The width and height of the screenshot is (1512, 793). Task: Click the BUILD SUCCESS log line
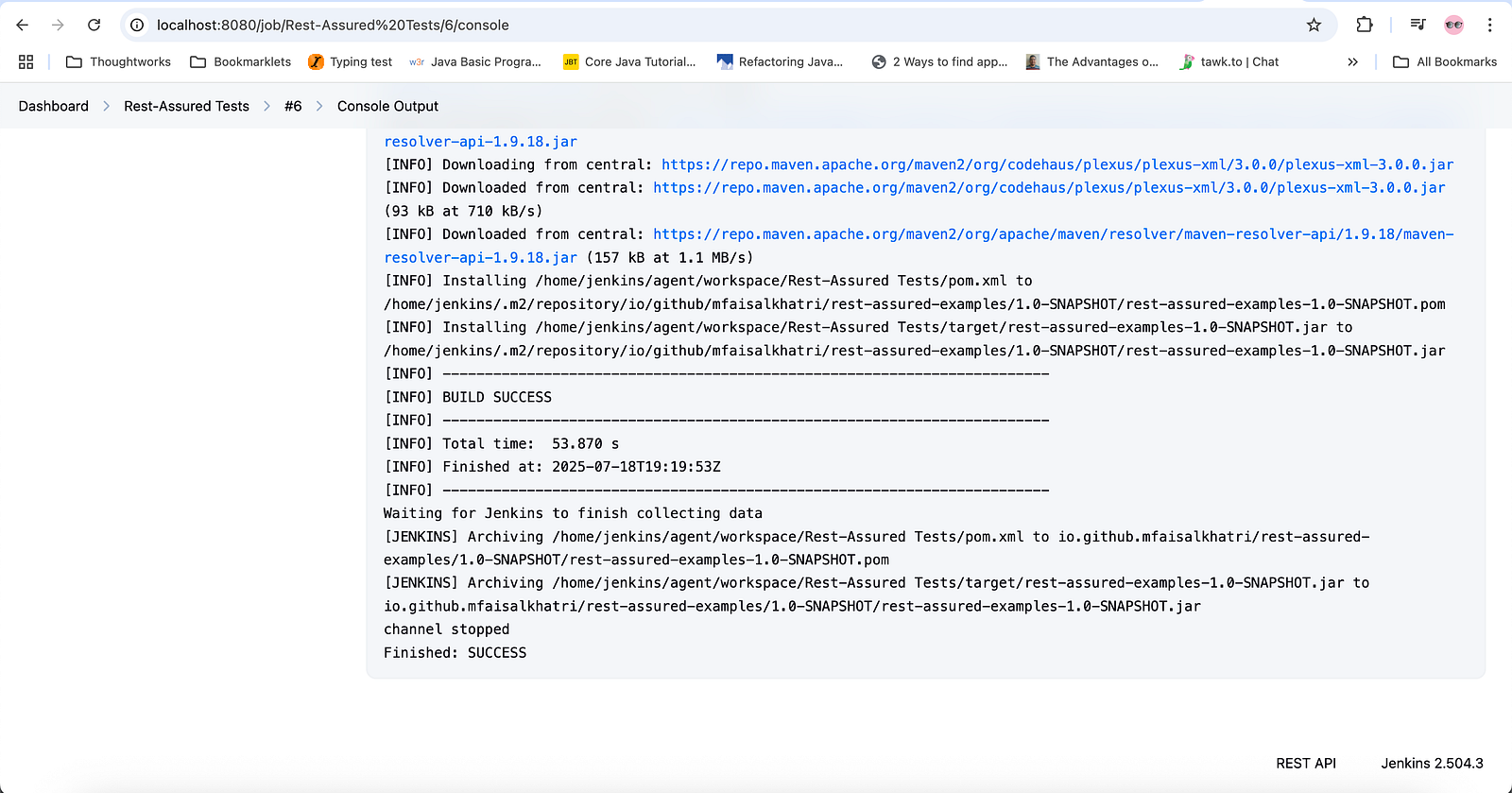coord(468,397)
